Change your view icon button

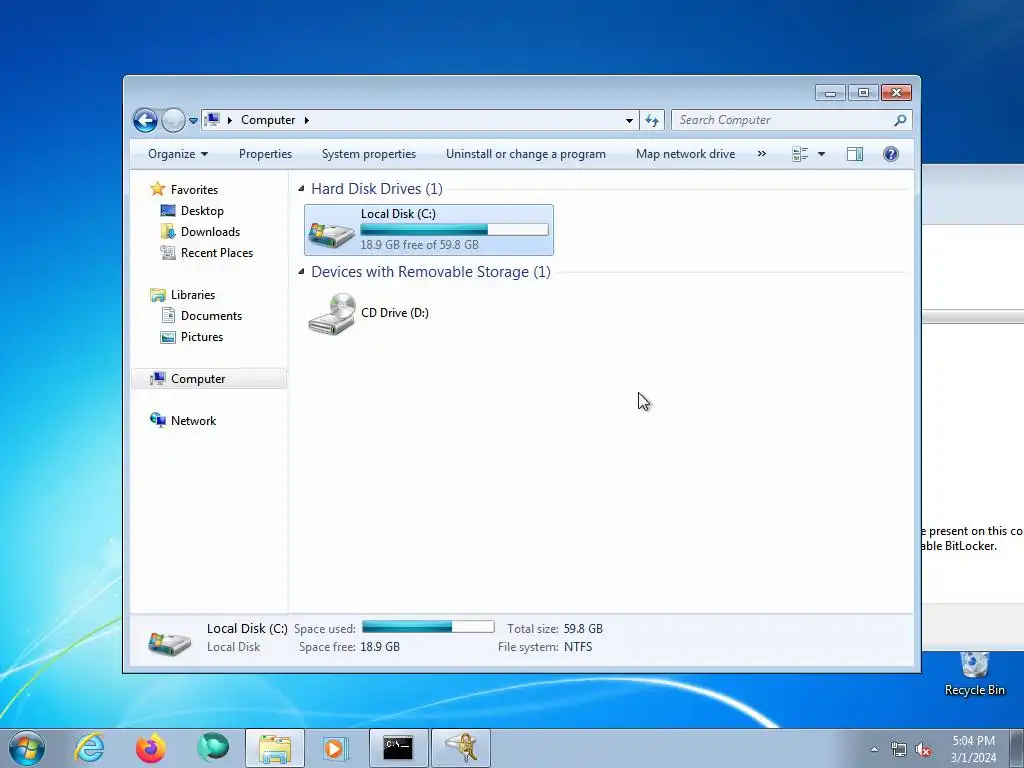point(800,154)
